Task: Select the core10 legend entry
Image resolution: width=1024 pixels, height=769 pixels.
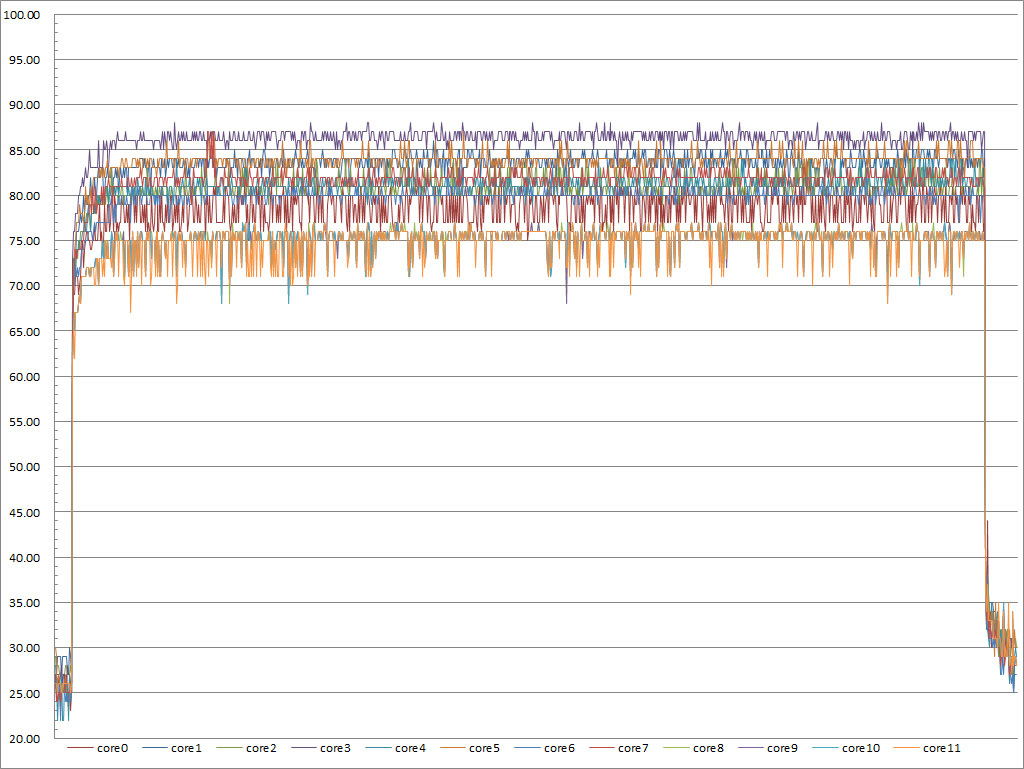Action: click(x=846, y=748)
